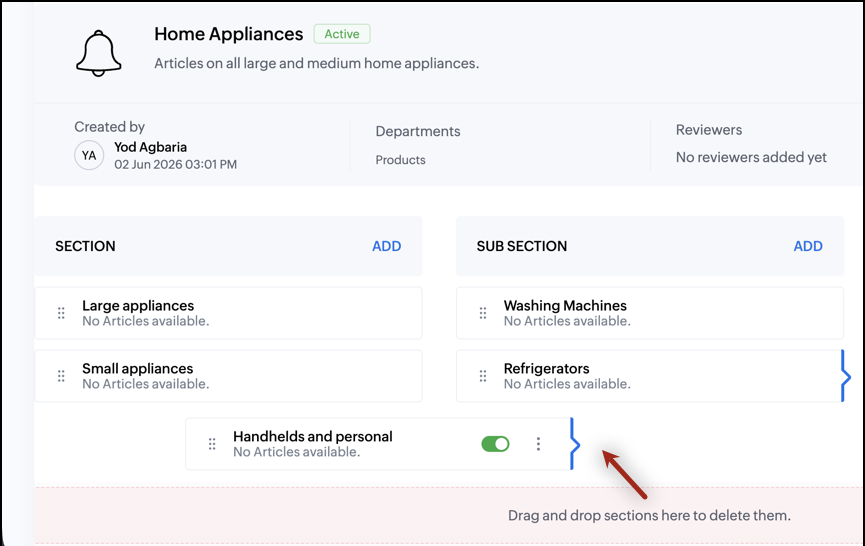Grab the Refrigerators drag handle
The height and width of the screenshot is (546, 865).
click(x=483, y=376)
